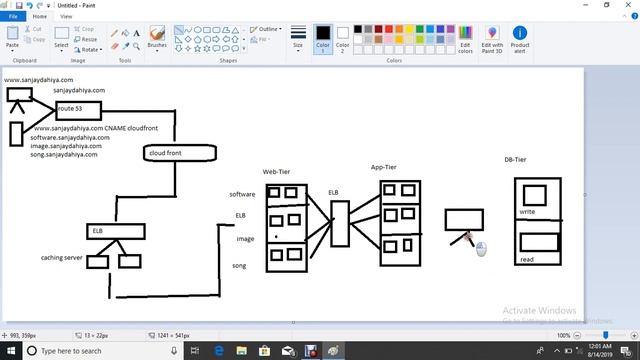Click the Windows Start button
Image resolution: width=640 pixels, height=360 pixels.
[x=11, y=351]
